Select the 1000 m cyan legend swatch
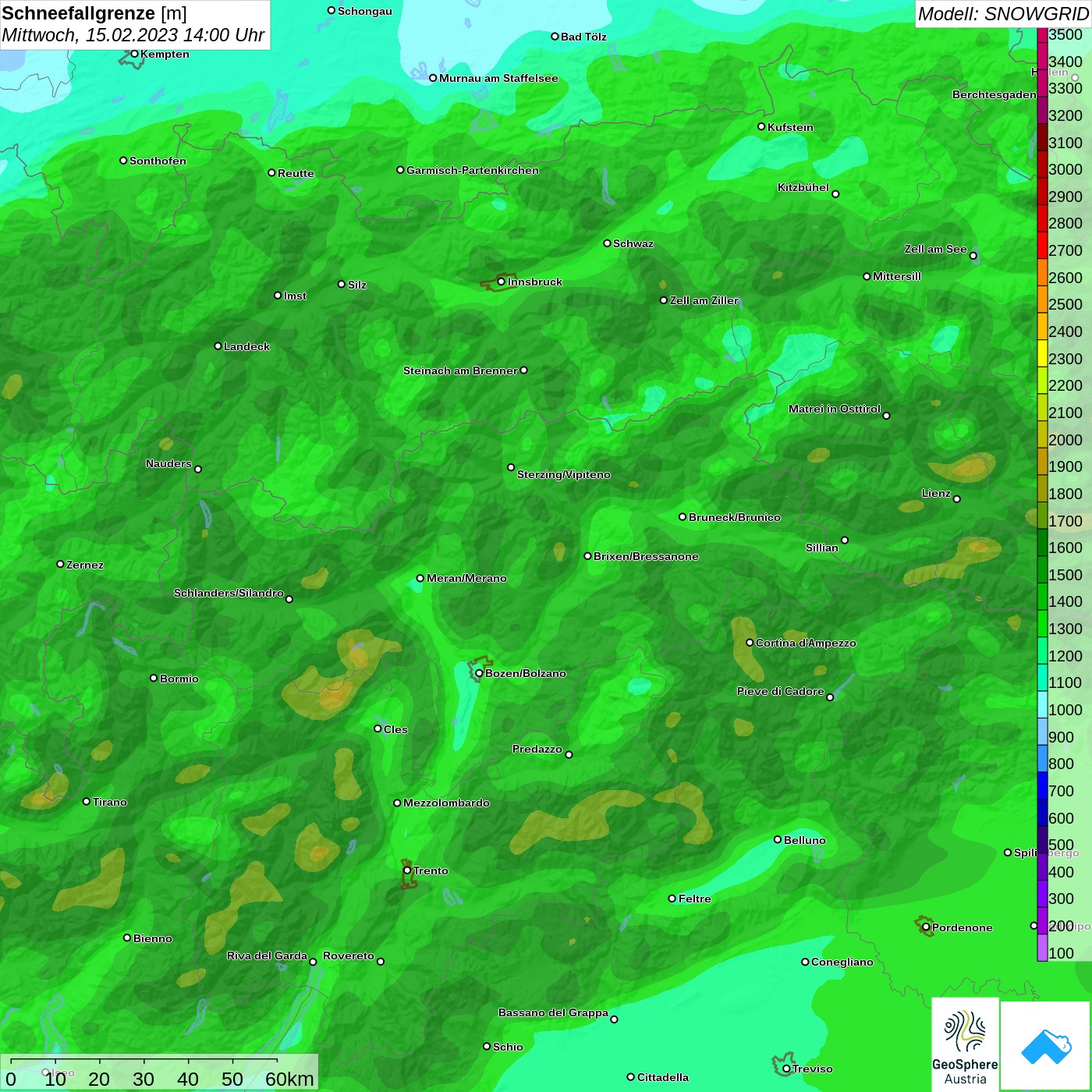 tap(1042, 704)
